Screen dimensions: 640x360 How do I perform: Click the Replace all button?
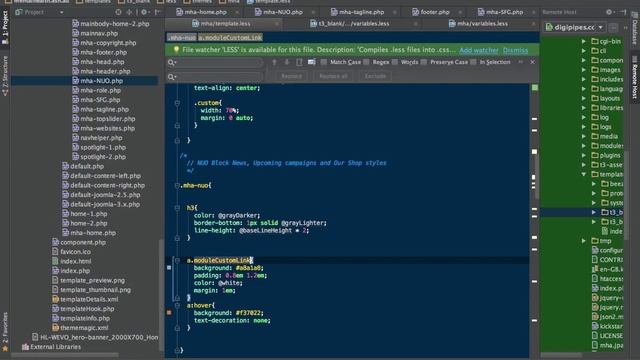click(333, 76)
